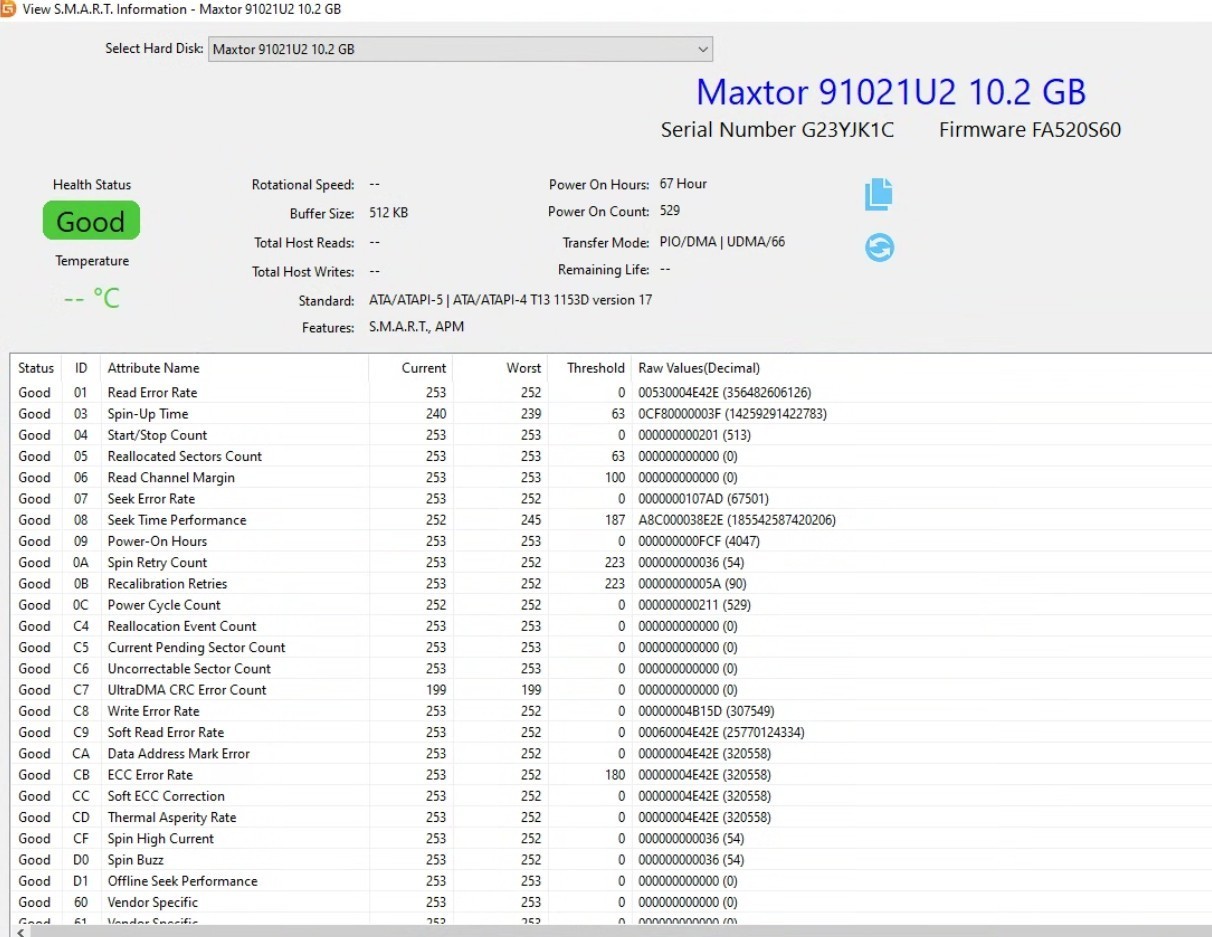Image resolution: width=1212 pixels, height=937 pixels.
Task: Click the horizontal scrollbar left arrow
Action: [x=22, y=931]
